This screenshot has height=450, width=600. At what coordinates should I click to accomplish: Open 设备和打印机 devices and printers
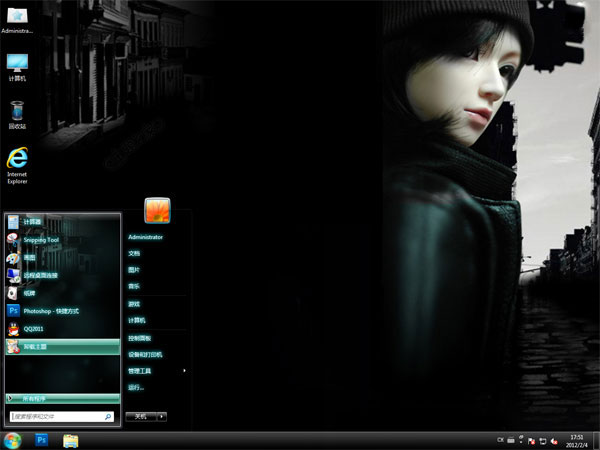(x=145, y=355)
